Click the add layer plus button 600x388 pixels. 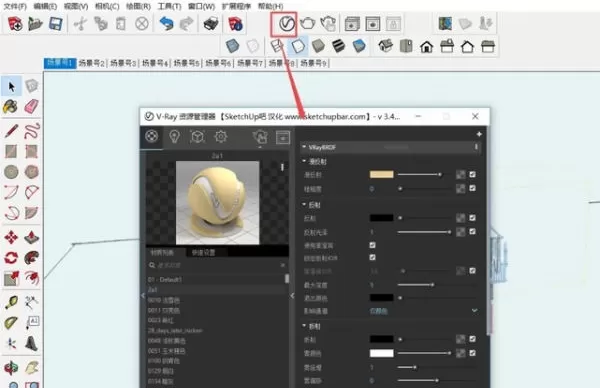479,134
